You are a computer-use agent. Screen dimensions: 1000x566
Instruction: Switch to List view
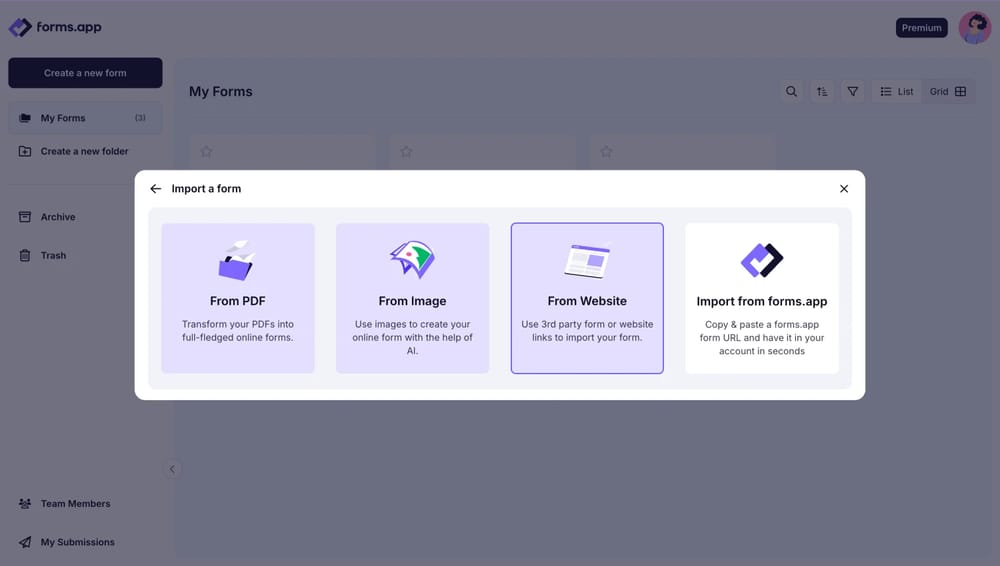tap(896, 92)
